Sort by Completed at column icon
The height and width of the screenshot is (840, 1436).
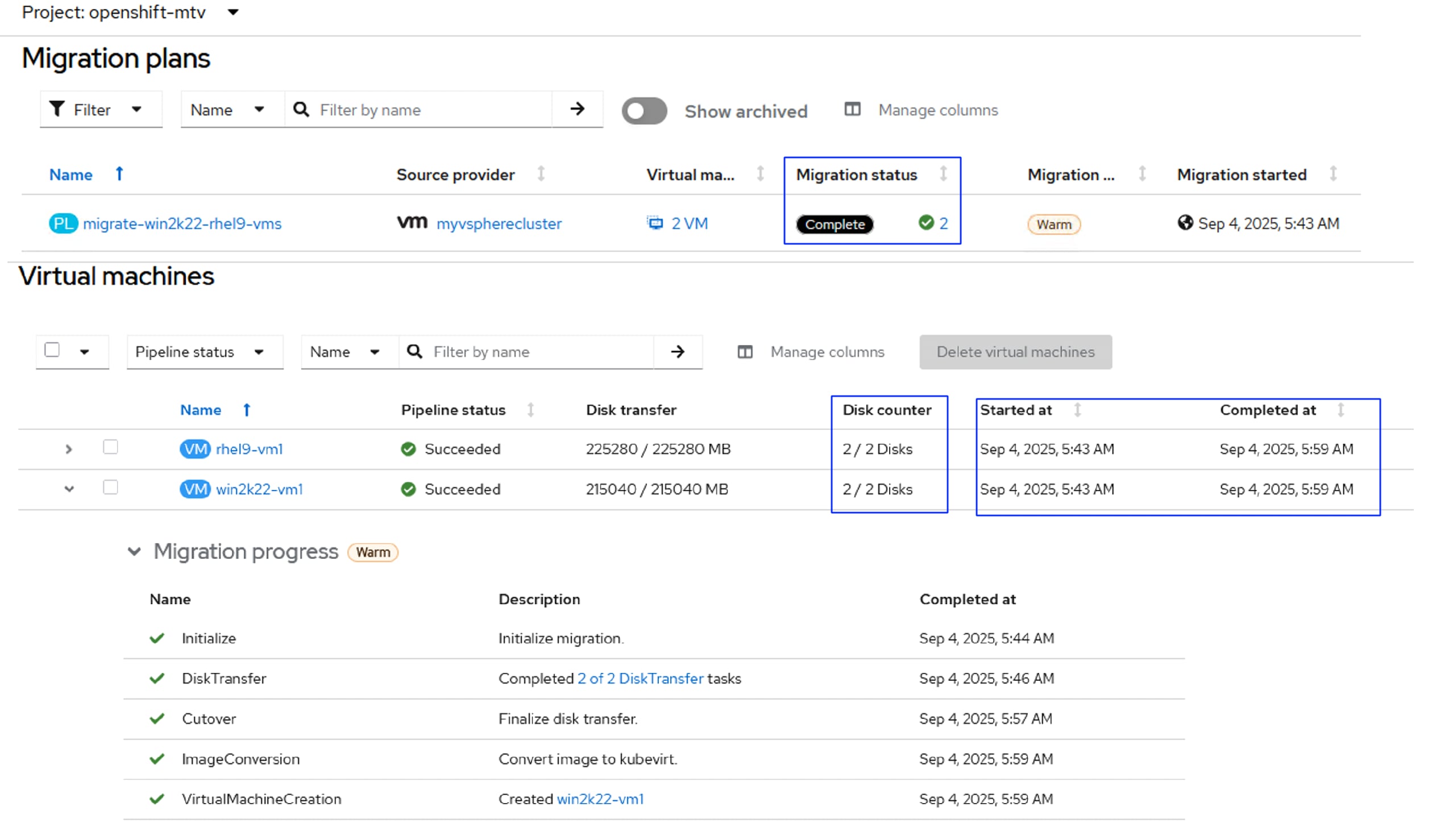(1341, 410)
